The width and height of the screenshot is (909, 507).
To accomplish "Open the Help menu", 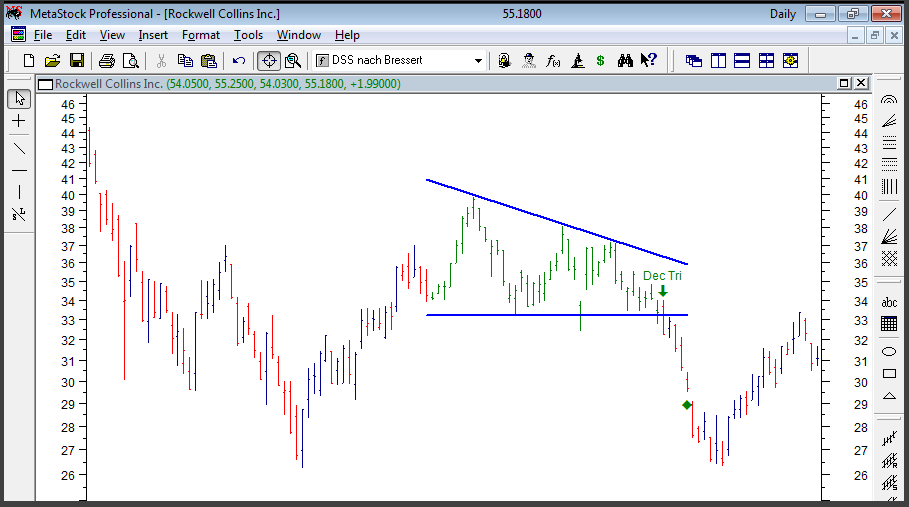I will click(347, 35).
